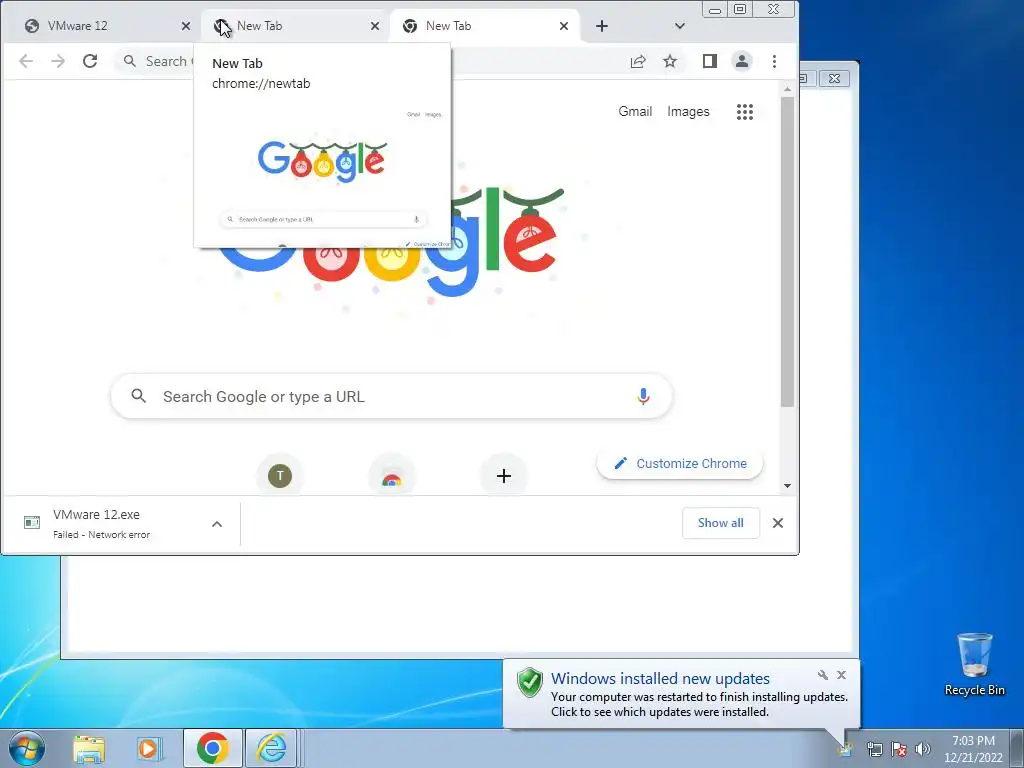This screenshot has height=768, width=1024.
Task: Go back using the browser back arrow
Action: click(x=25, y=61)
